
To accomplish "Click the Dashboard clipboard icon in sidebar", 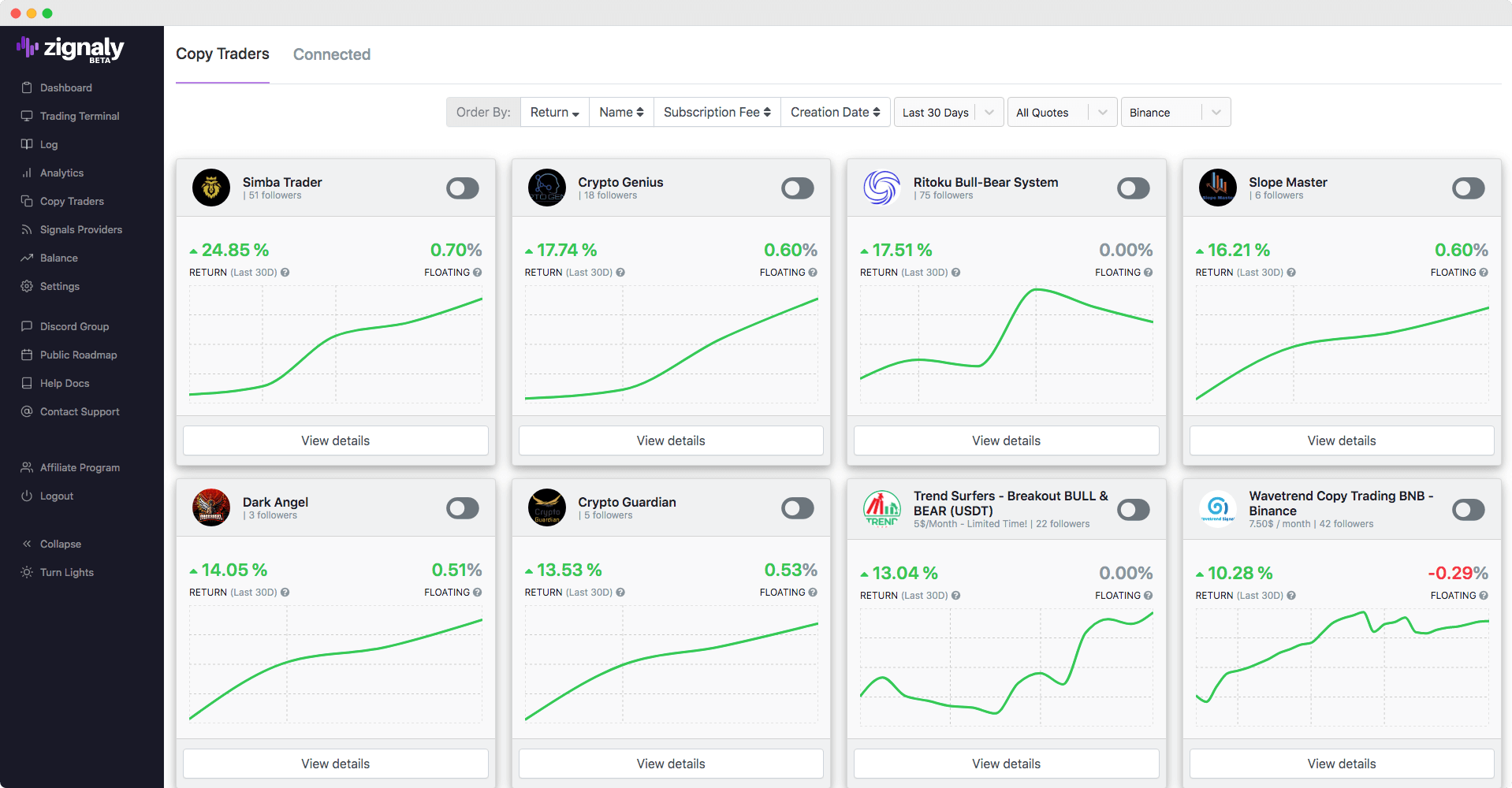I will 27,87.
